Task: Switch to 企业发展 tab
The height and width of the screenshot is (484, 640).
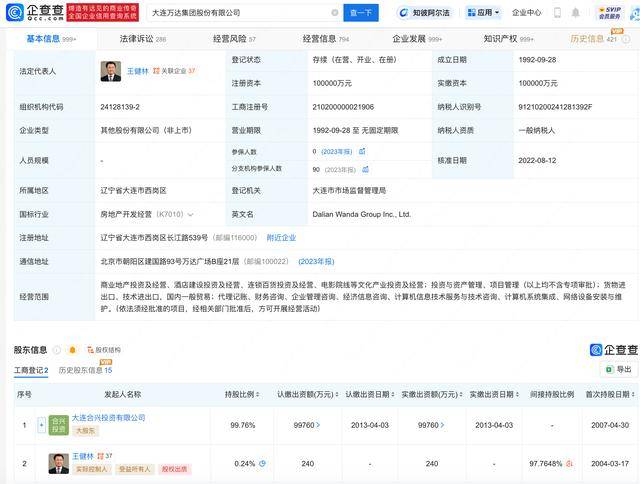Action: click(x=417, y=39)
